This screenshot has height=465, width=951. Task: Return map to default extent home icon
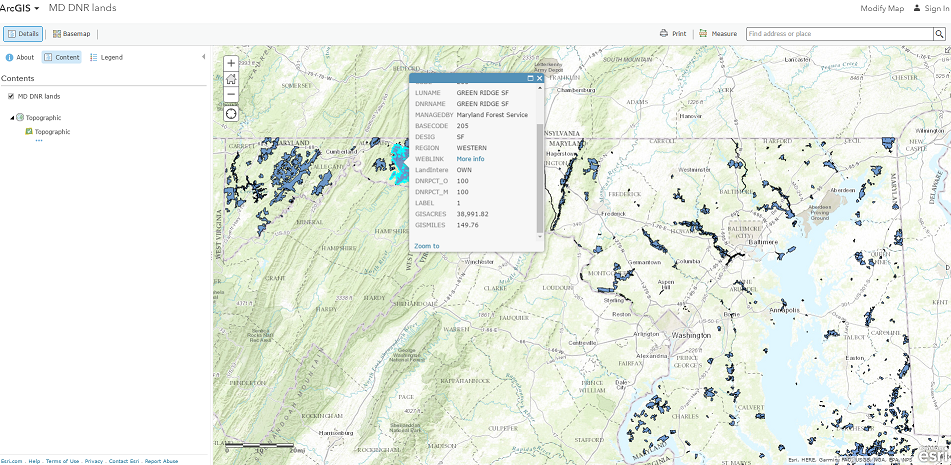(x=231, y=79)
